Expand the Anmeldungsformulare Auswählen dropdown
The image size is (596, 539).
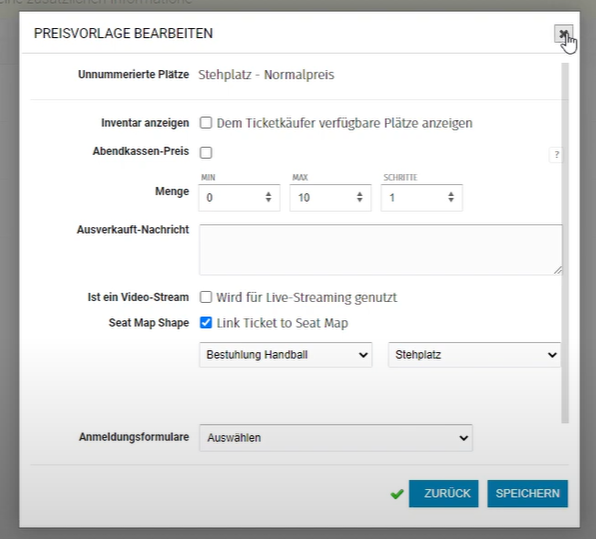(336, 438)
